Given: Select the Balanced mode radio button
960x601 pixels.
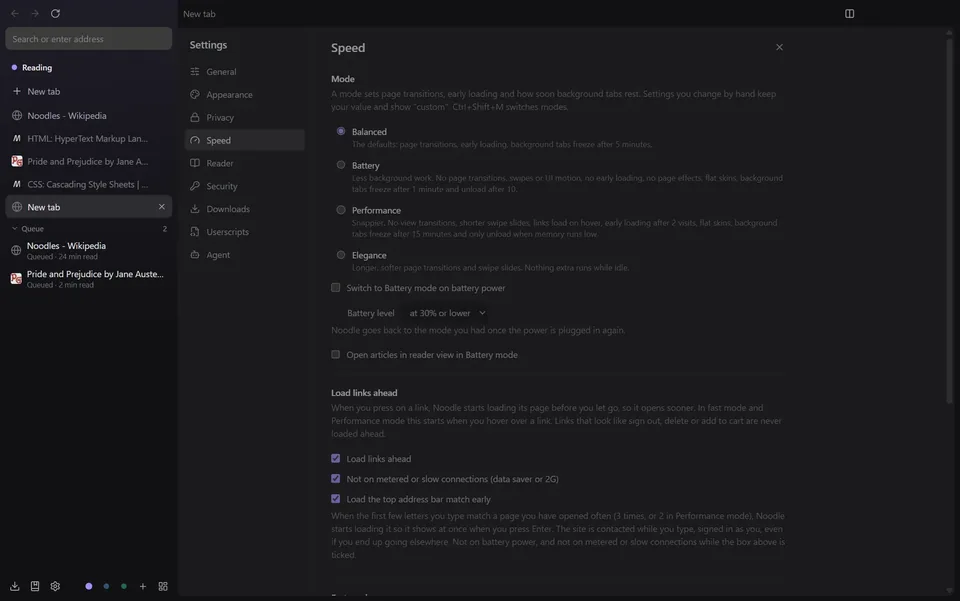Looking at the screenshot, I should pos(341,131).
